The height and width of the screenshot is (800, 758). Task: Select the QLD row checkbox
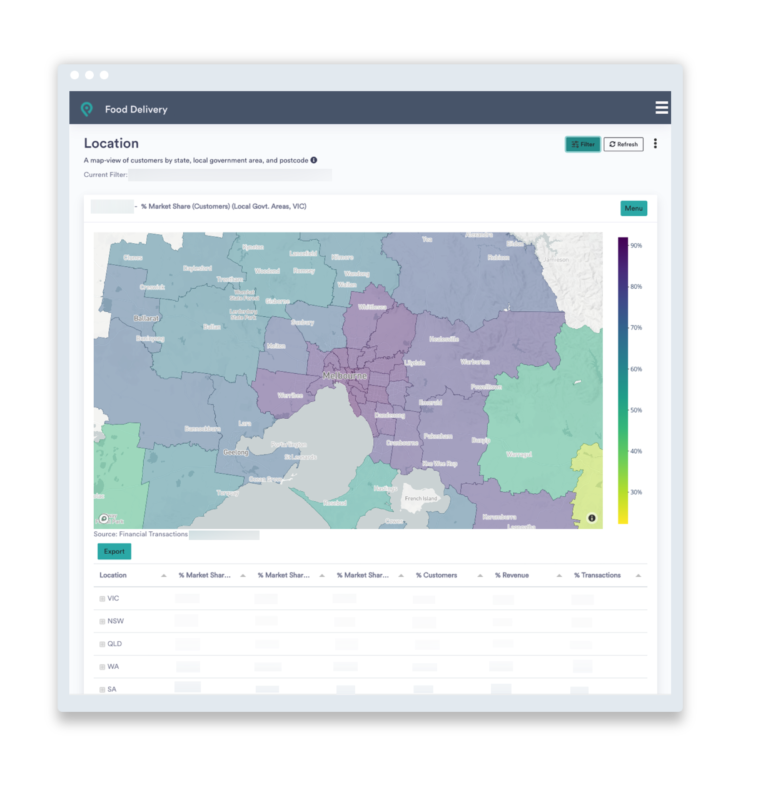pyautogui.click(x=102, y=644)
